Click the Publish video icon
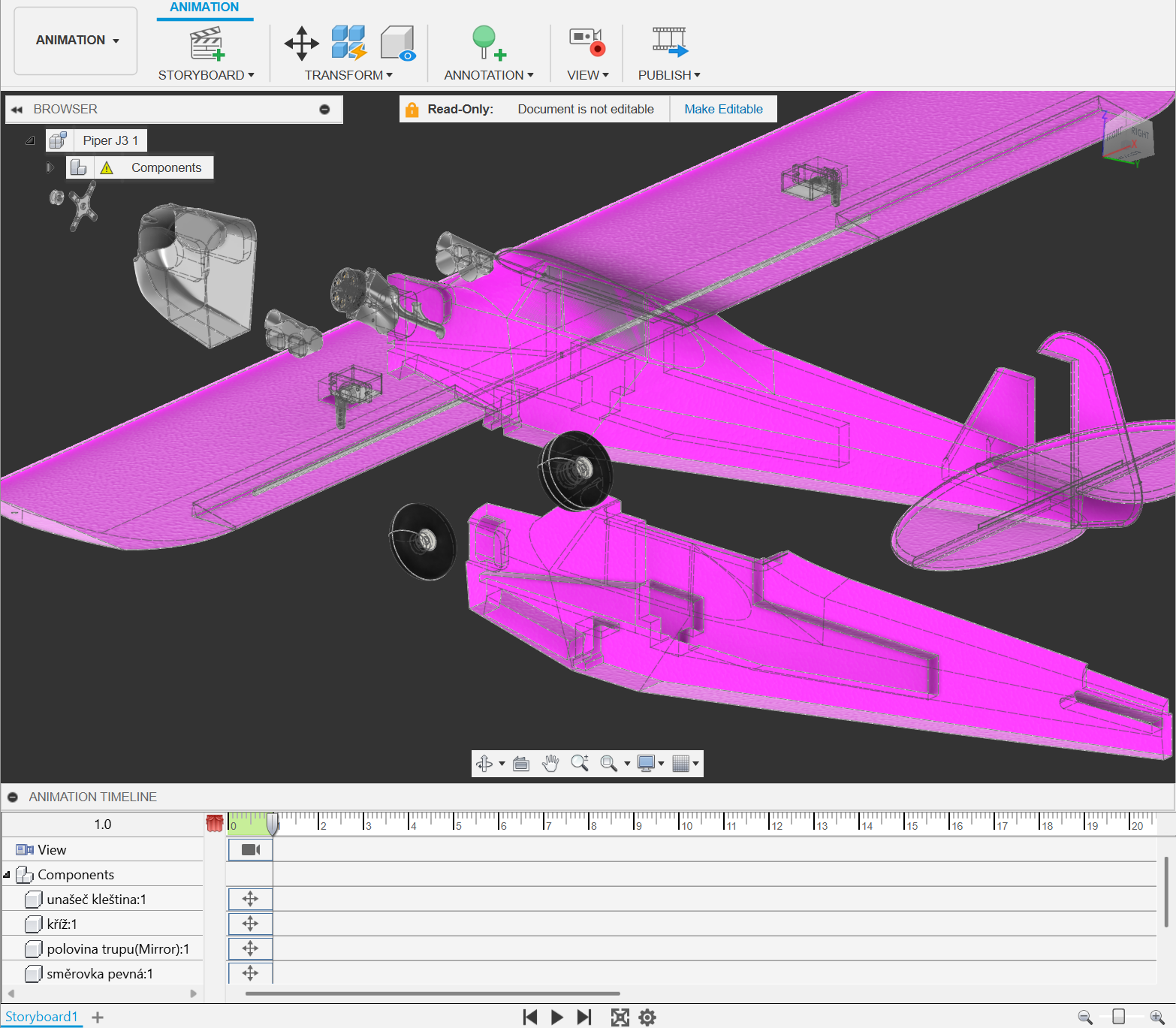 point(669,43)
